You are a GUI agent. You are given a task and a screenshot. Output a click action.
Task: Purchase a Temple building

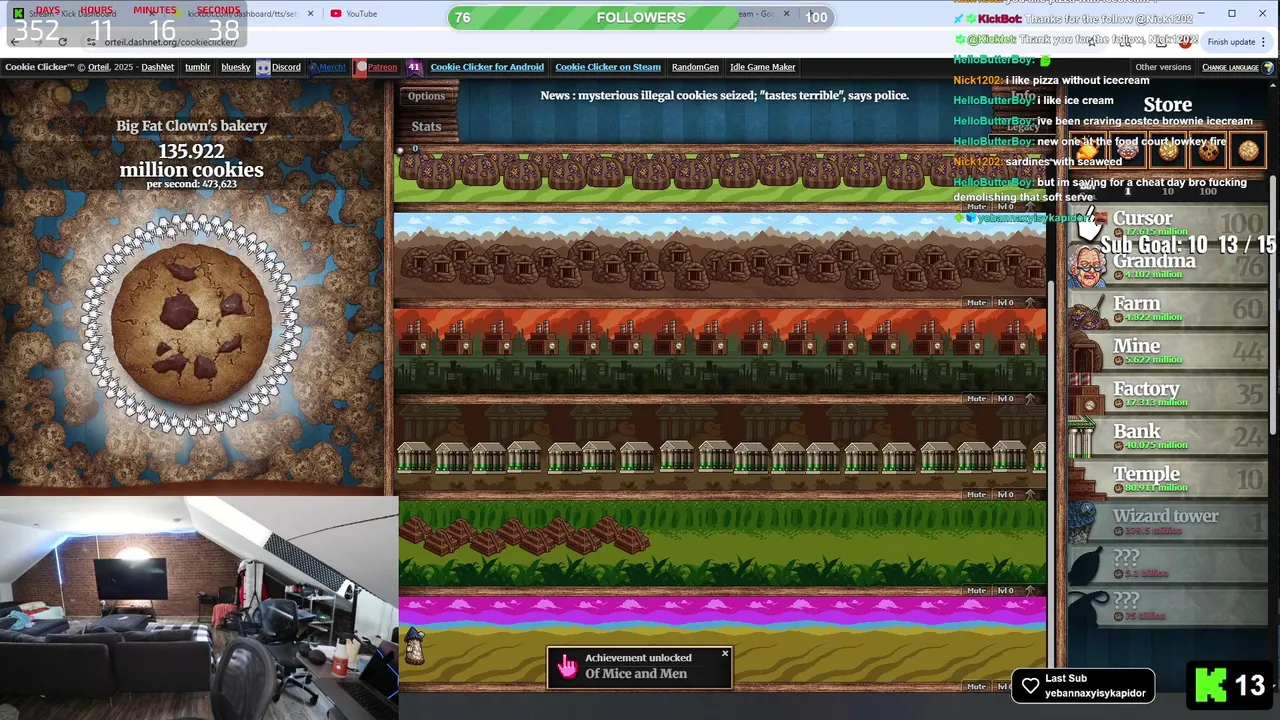[1168, 479]
